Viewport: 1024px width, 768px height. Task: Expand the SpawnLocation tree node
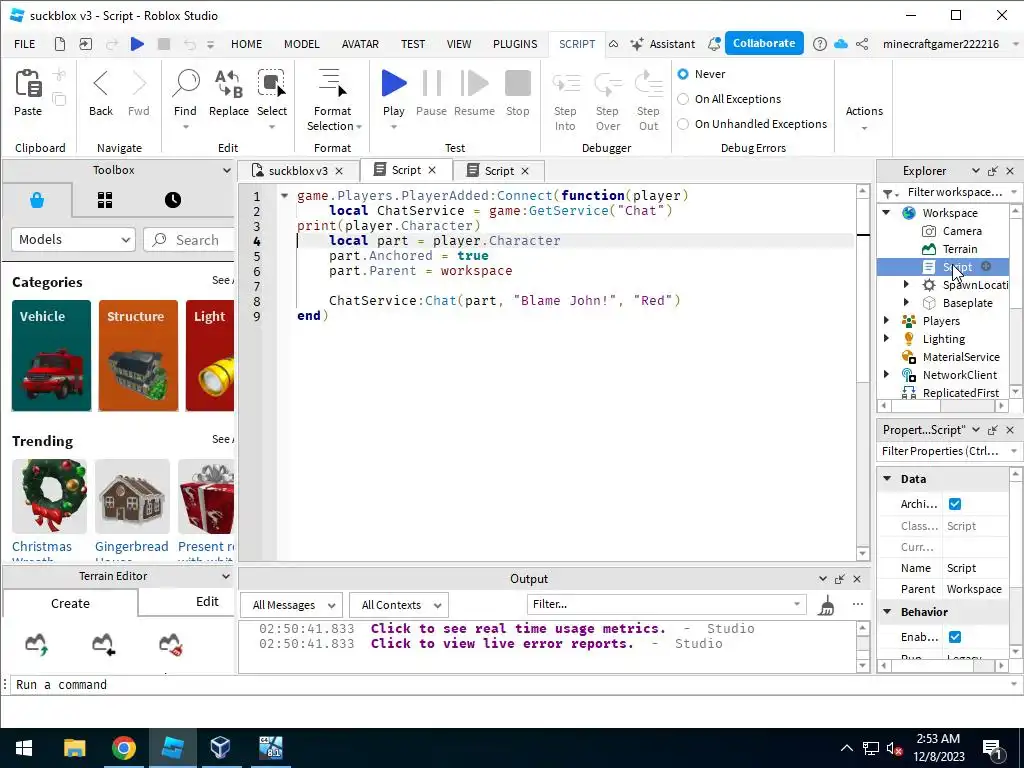pyautogui.click(x=906, y=284)
